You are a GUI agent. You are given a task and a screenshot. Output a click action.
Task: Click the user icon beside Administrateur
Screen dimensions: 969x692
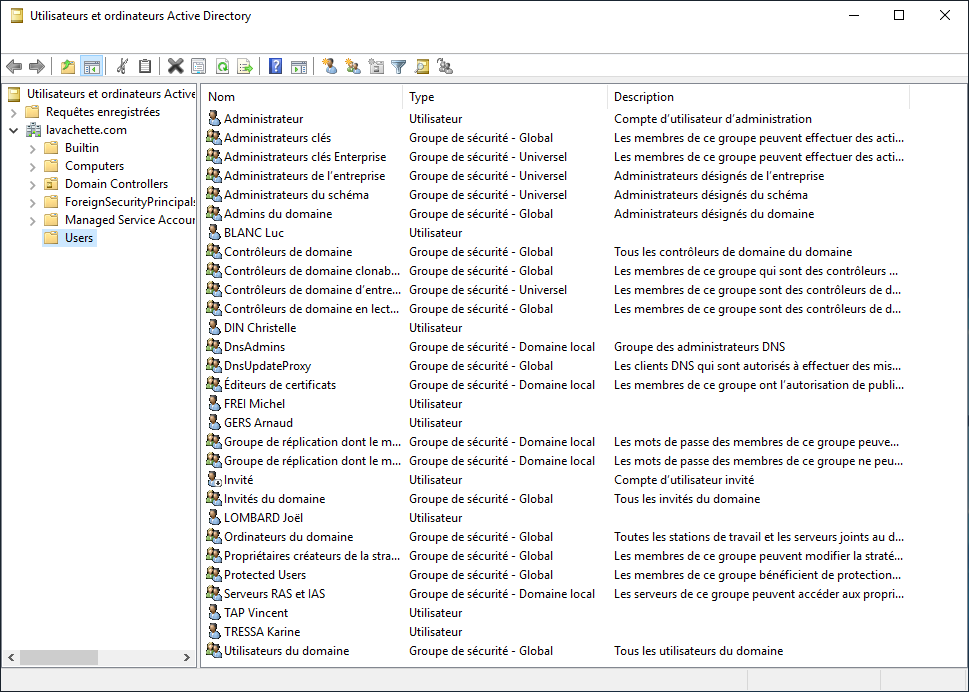(214, 118)
